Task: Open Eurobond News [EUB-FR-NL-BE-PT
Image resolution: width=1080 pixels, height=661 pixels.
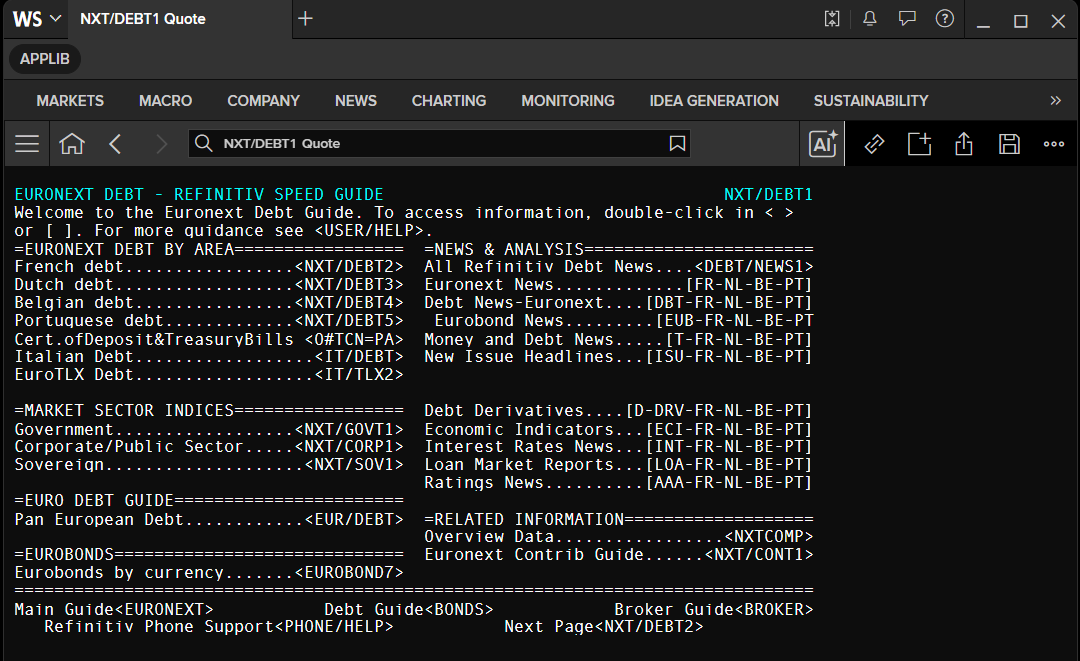Action: coord(734,320)
